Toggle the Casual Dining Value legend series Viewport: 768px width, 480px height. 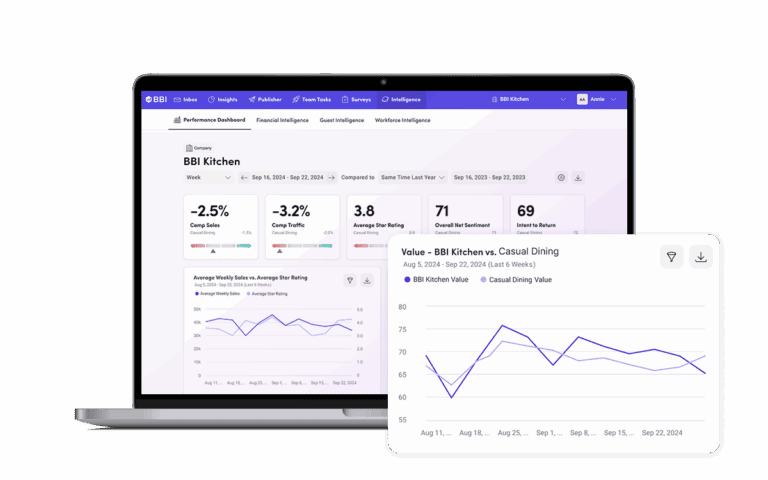516,280
